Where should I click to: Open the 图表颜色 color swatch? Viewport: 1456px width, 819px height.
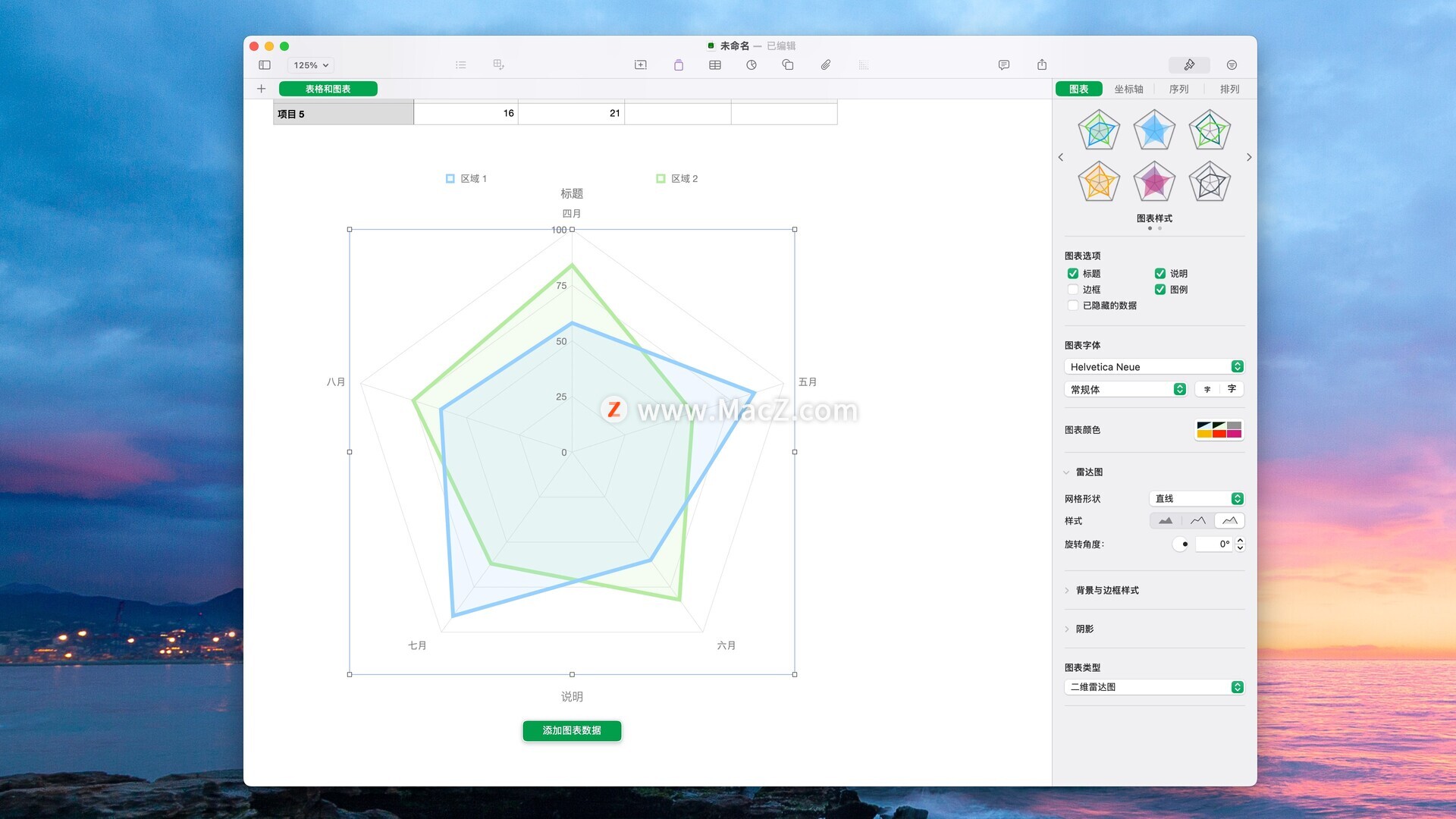[1218, 430]
